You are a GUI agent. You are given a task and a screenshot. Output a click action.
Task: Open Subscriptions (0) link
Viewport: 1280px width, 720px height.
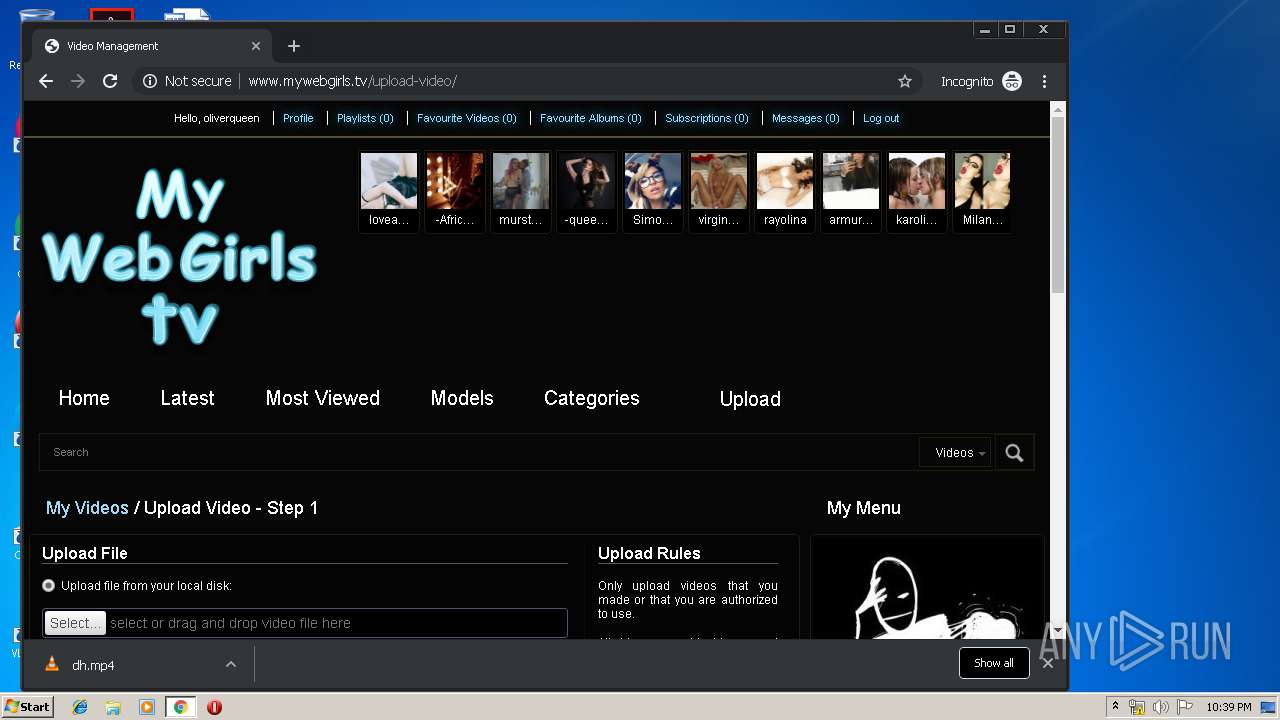(x=707, y=118)
